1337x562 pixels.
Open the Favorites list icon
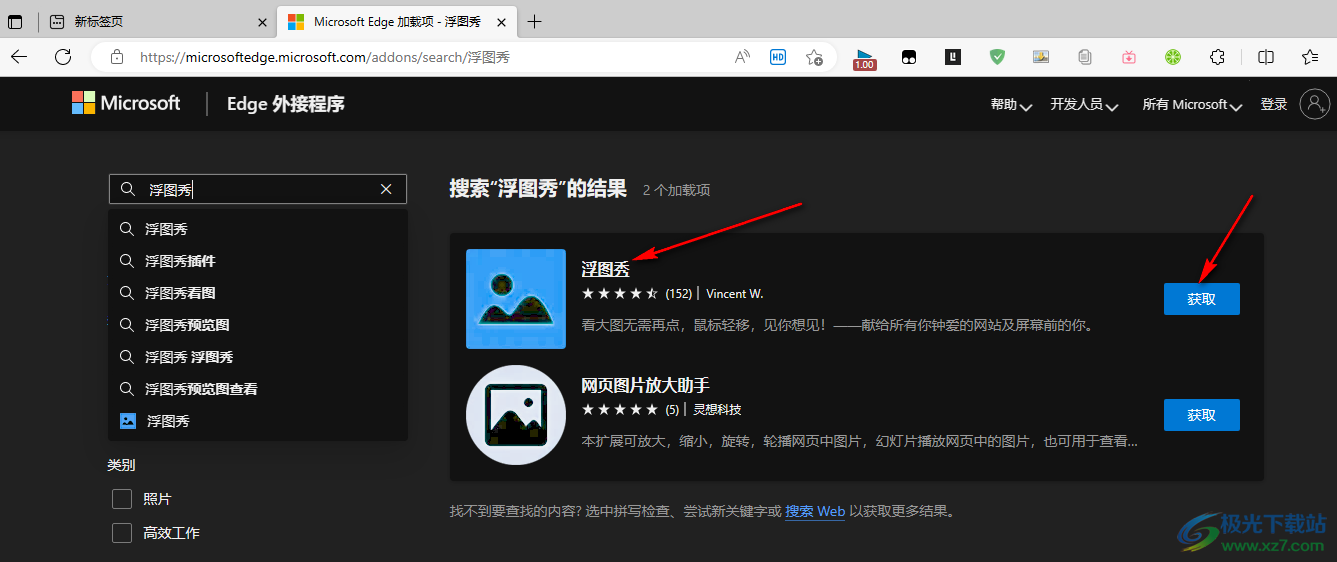click(1310, 57)
